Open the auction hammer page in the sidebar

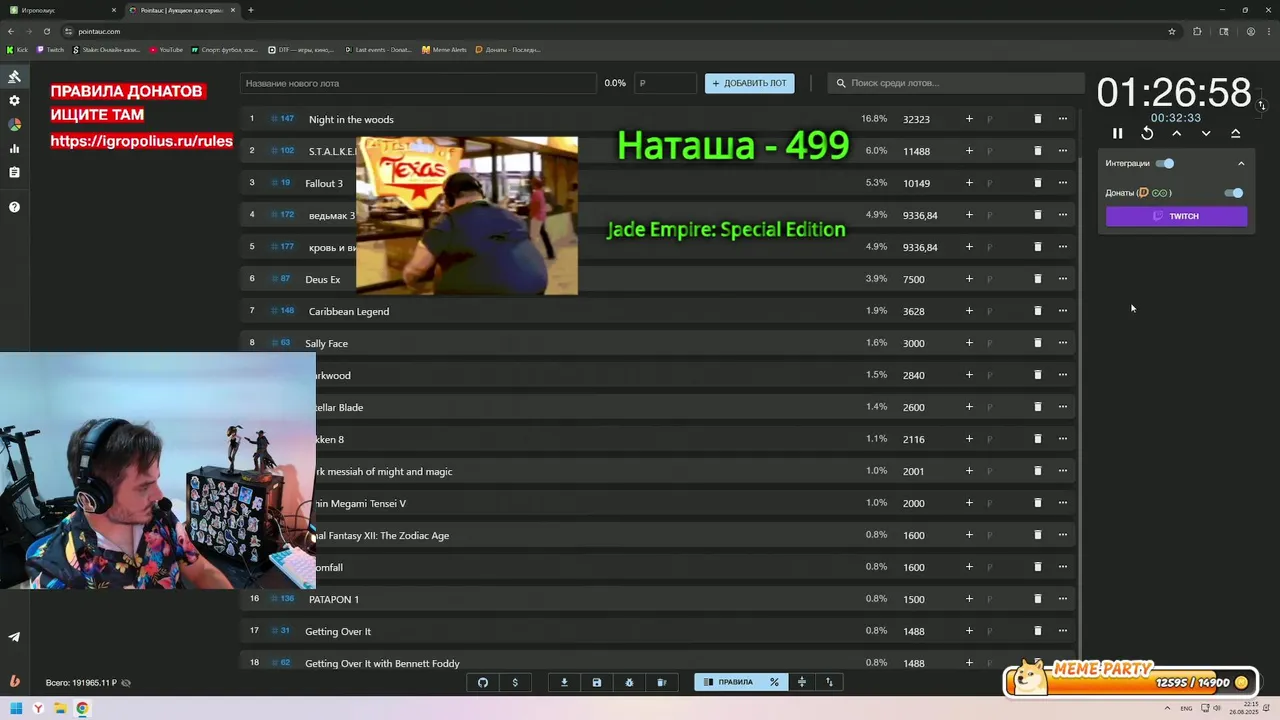click(14, 77)
